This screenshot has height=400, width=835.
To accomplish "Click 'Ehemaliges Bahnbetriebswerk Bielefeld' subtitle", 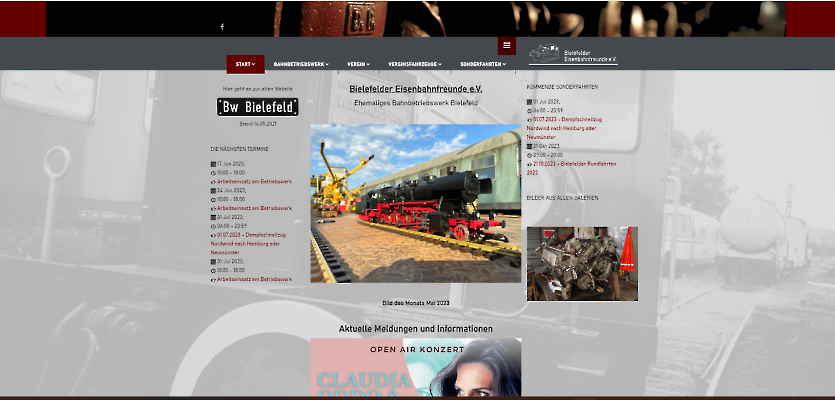I will (416, 103).
